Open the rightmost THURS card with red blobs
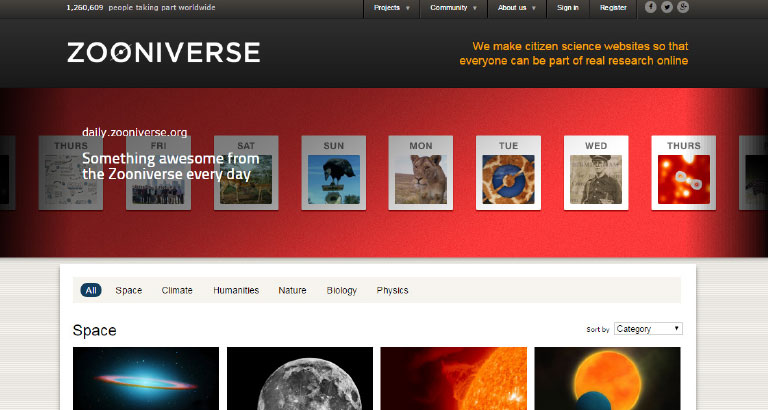Viewport: 768px width, 410px height. point(684,173)
